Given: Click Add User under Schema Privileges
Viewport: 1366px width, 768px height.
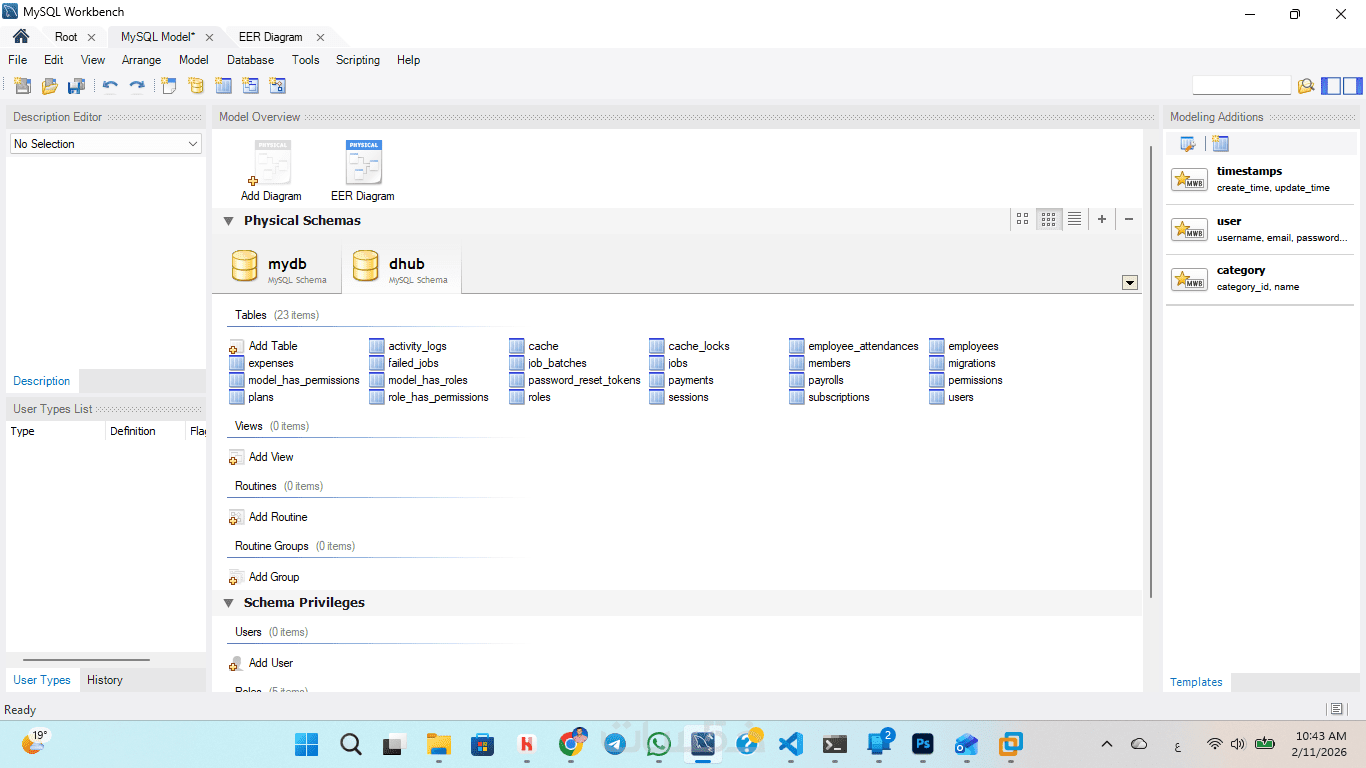Looking at the screenshot, I should coord(262,663).
